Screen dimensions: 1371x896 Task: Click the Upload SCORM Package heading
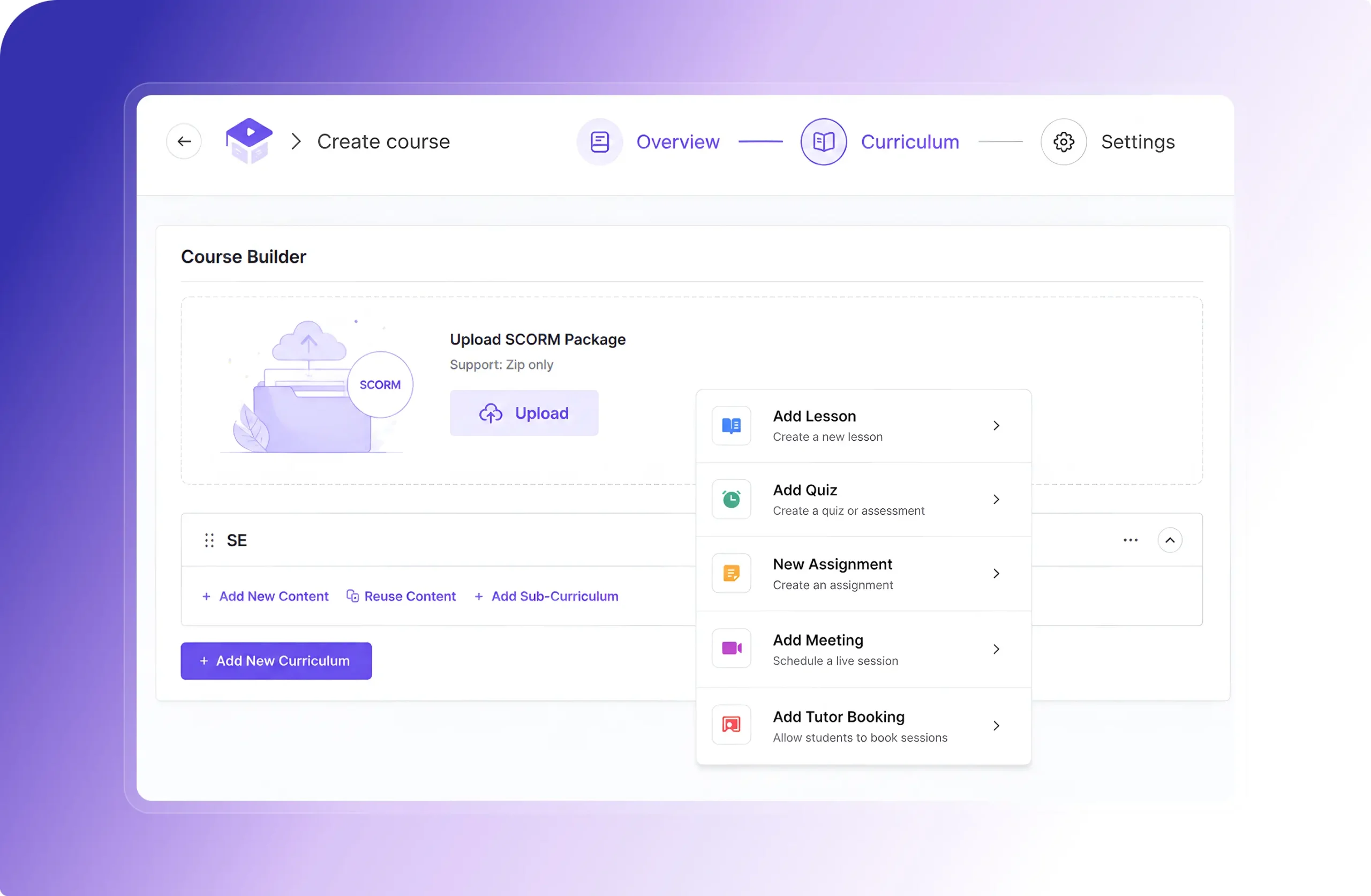(538, 340)
